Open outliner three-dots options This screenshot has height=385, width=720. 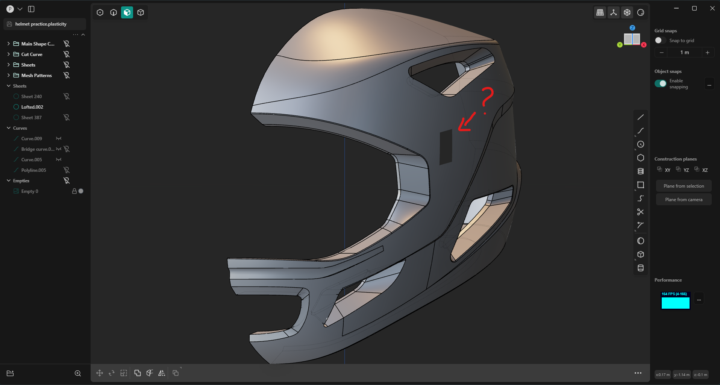[76, 34]
